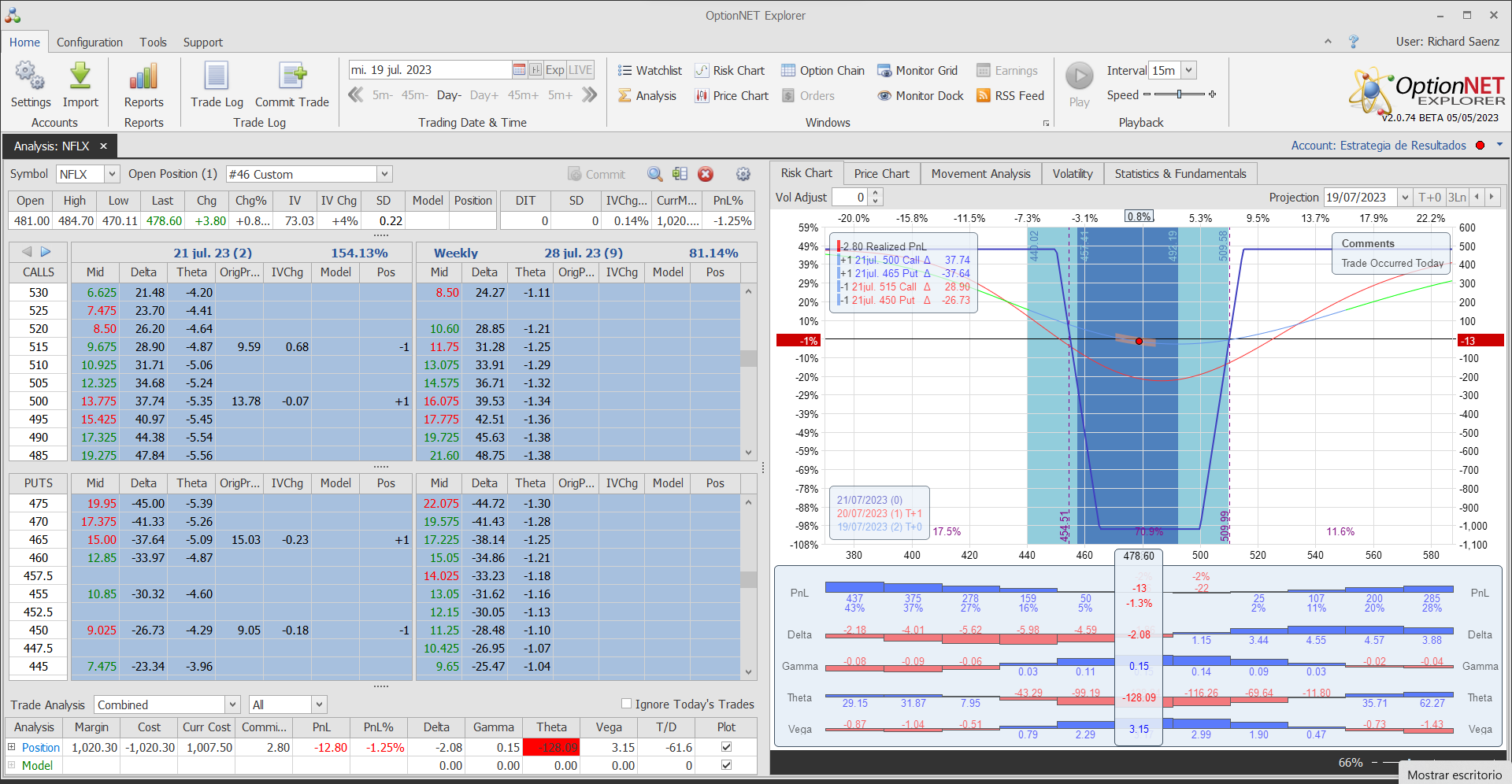Open the Monitor Grid window
Screen dimensions: 1512x784
(917, 71)
